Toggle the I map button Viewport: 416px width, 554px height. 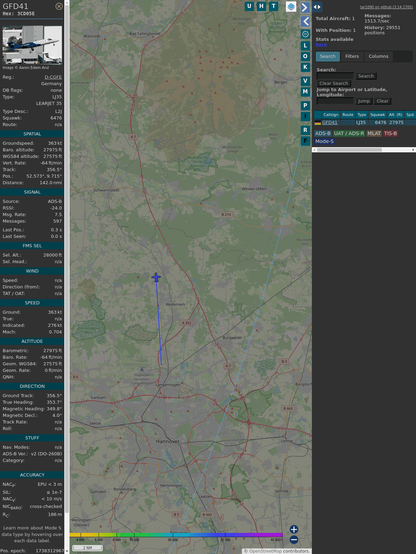click(305, 116)
